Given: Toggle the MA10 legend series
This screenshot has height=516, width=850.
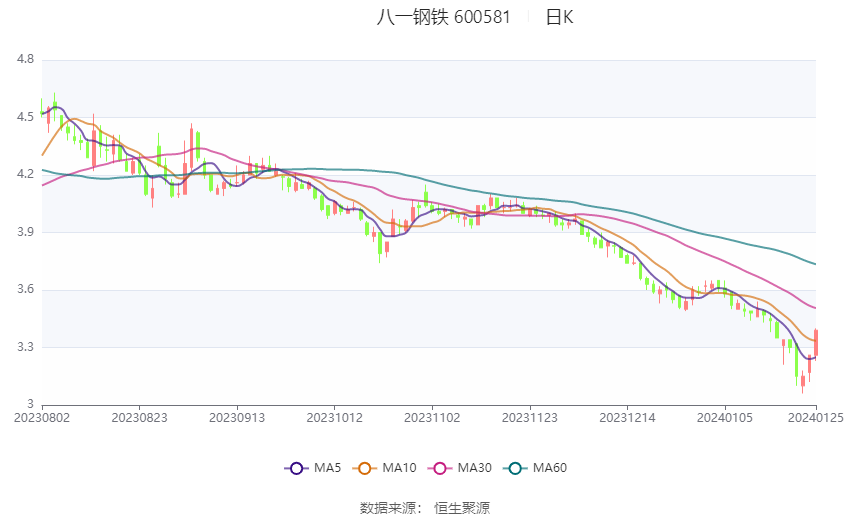Looking at the screenshot, I should coord(384,468).
